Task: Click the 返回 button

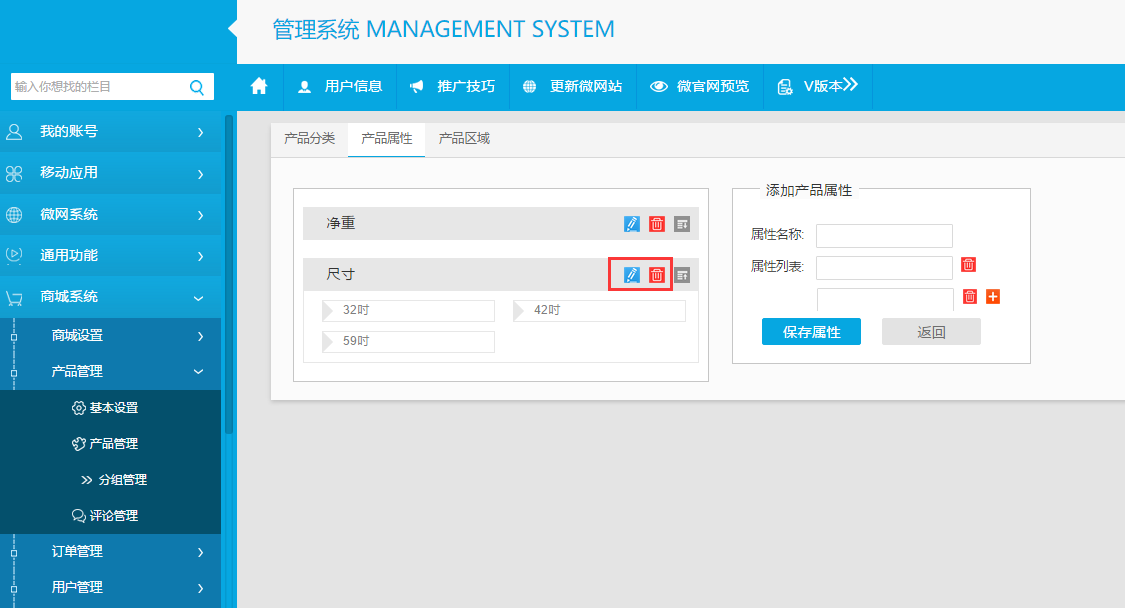Action: click(931, 332)
